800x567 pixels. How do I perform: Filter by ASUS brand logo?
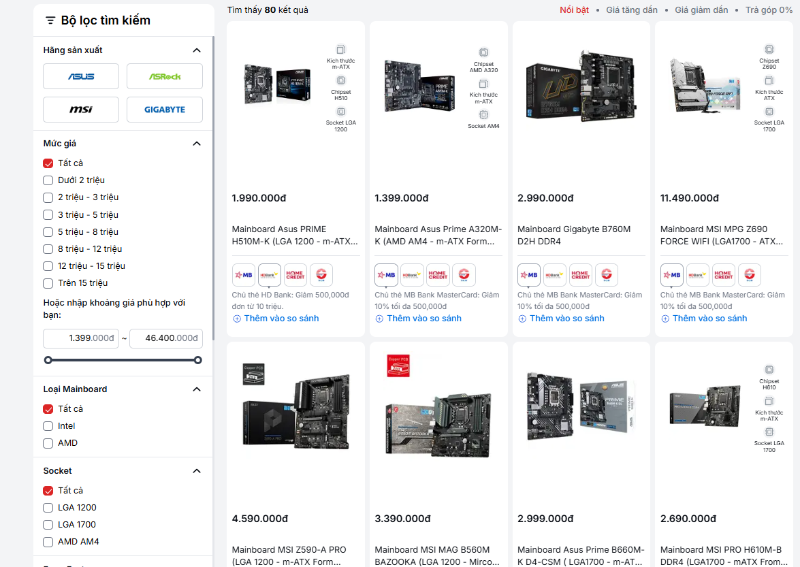pos(81,76)
